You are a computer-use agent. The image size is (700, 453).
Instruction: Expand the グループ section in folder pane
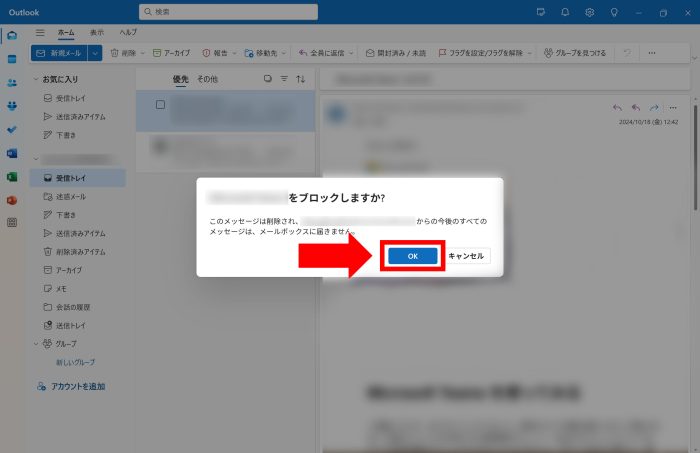(x=37, y=343)
